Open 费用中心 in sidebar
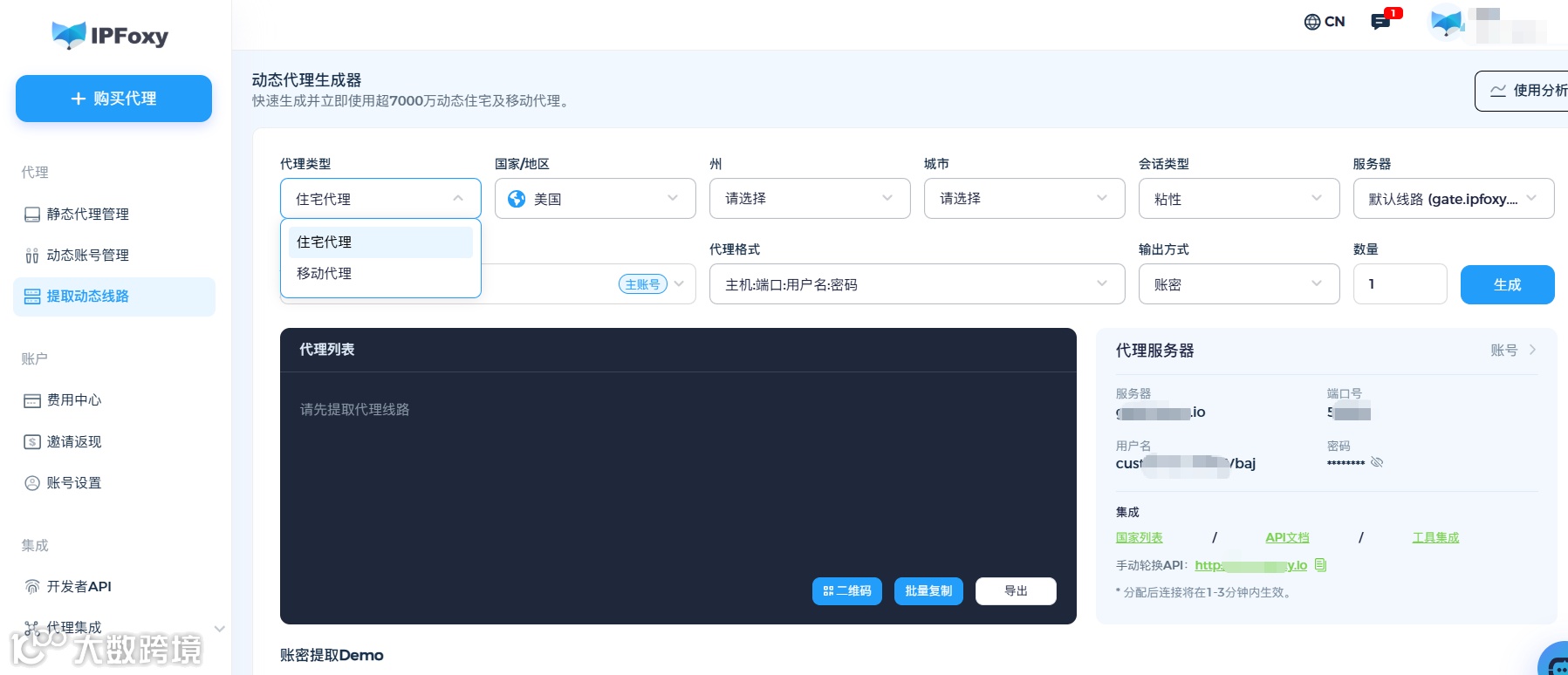 (x=114, y=400)
